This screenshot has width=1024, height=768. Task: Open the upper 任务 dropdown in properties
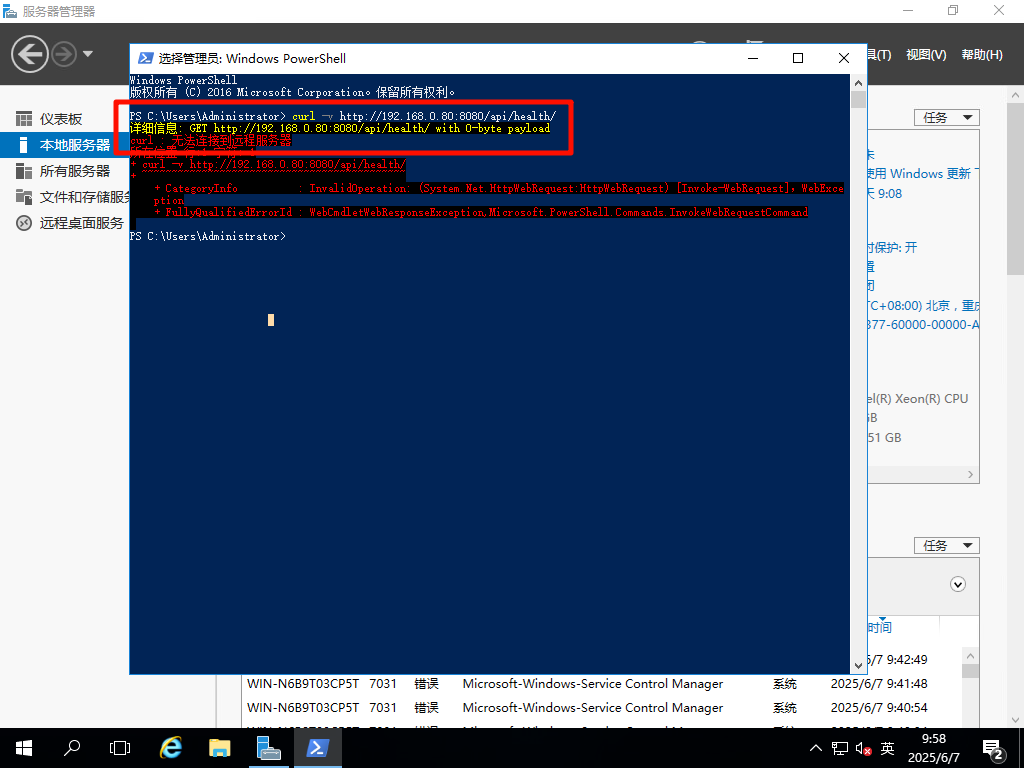[x=946, y=118]
